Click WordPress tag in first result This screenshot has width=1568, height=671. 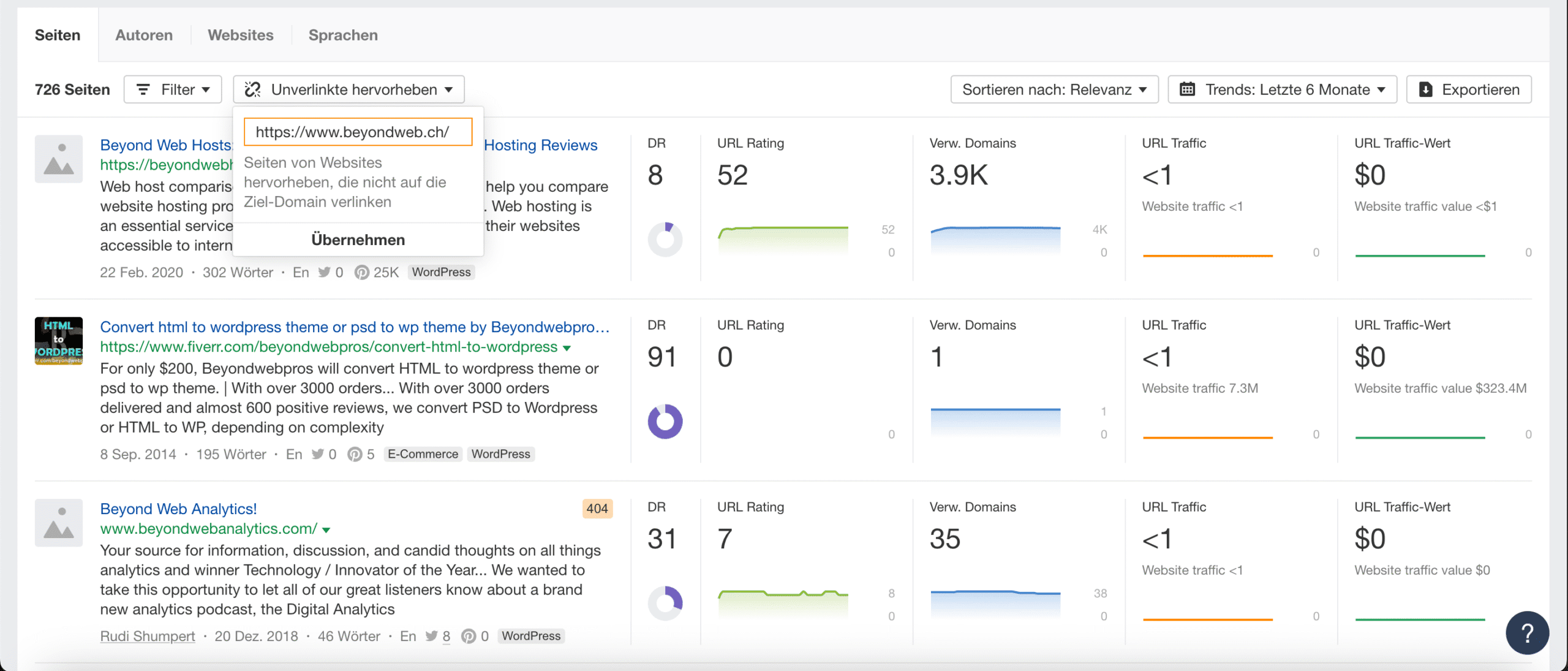441,272
